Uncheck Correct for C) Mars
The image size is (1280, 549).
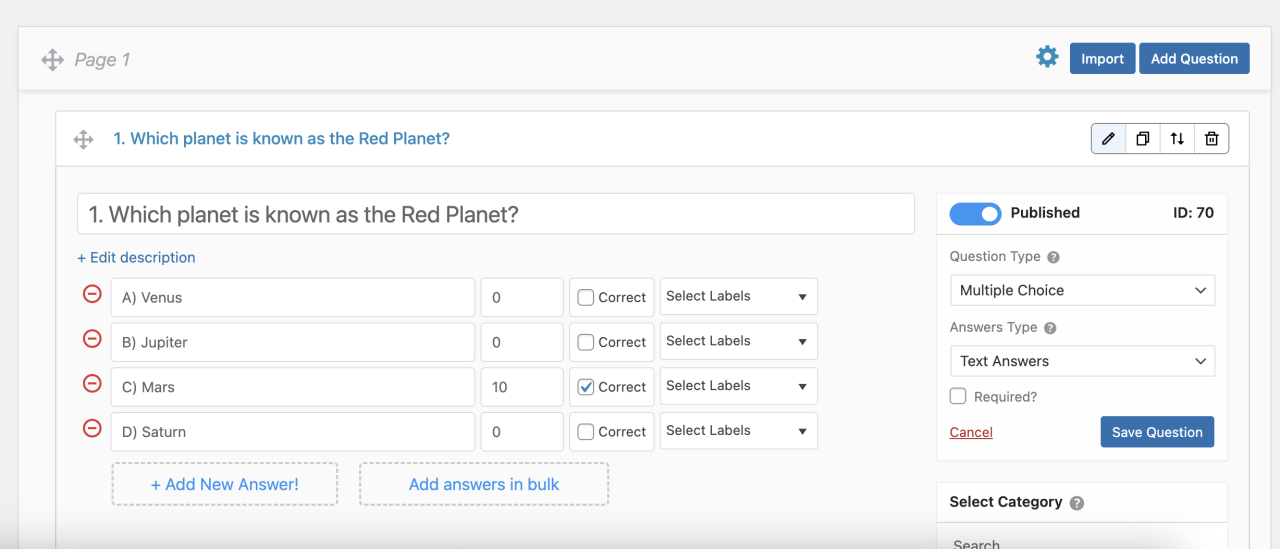(586, 387)
